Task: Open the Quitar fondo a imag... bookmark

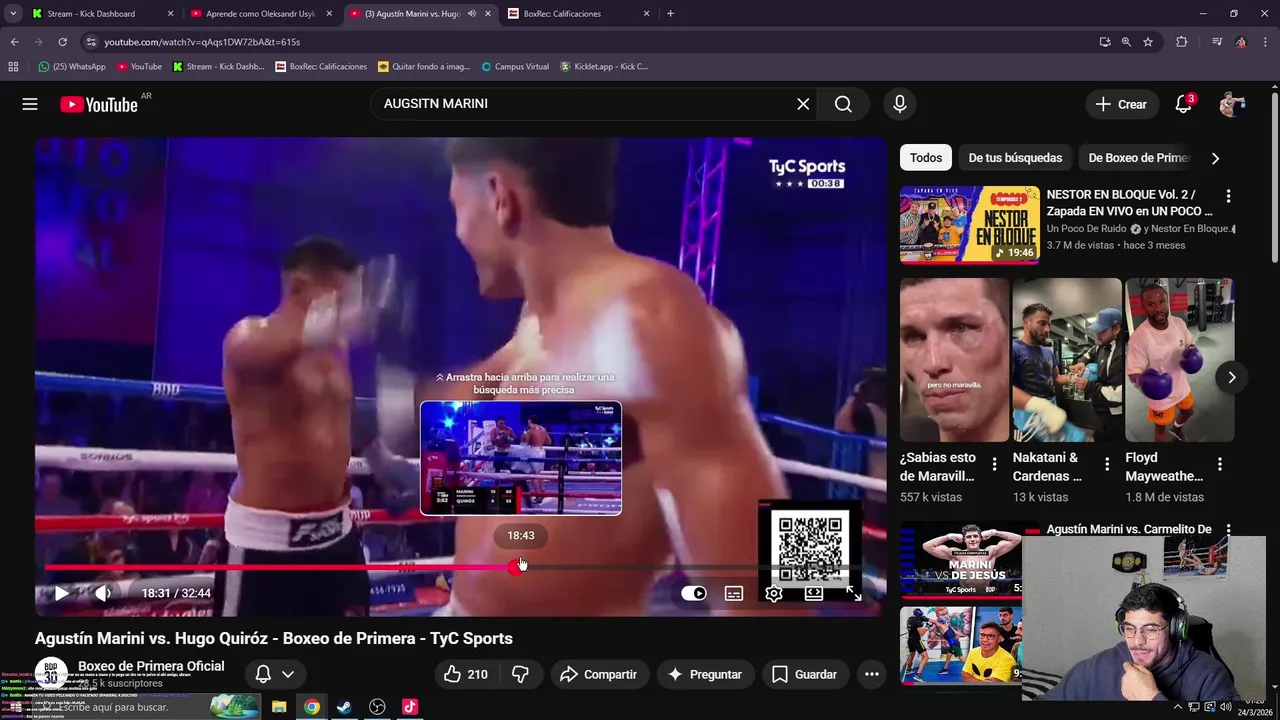Action: 424,67
